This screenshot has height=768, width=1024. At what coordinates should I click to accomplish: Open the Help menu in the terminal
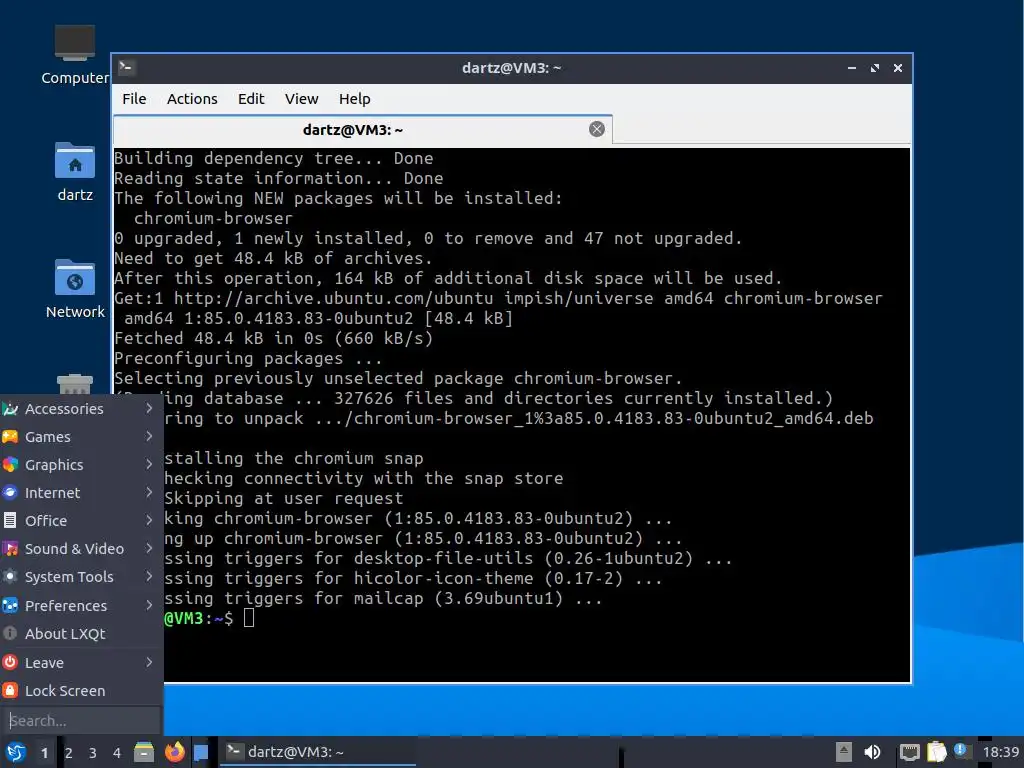tap(355, 99)
